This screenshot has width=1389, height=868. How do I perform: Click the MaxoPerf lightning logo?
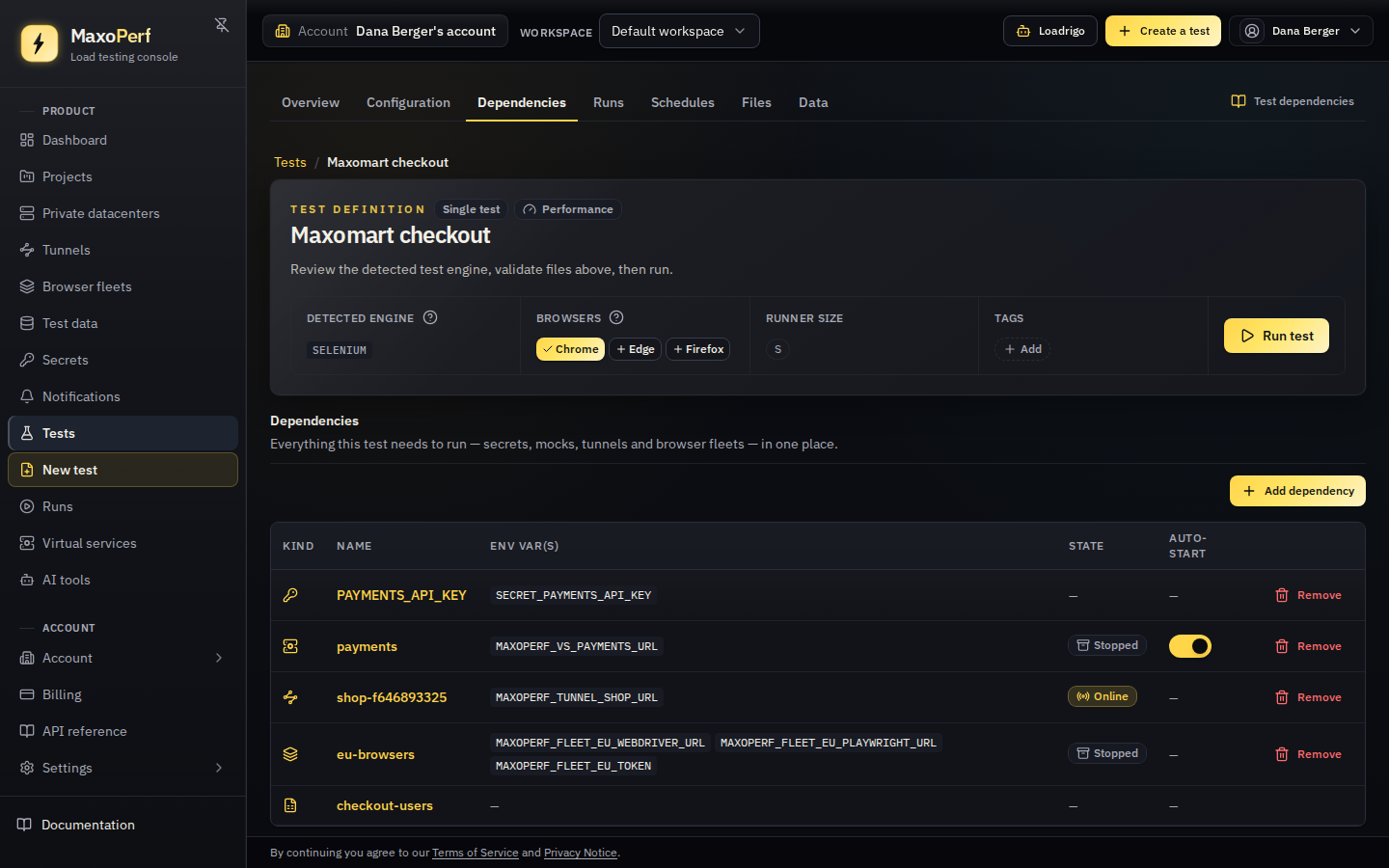coord(40,43)
